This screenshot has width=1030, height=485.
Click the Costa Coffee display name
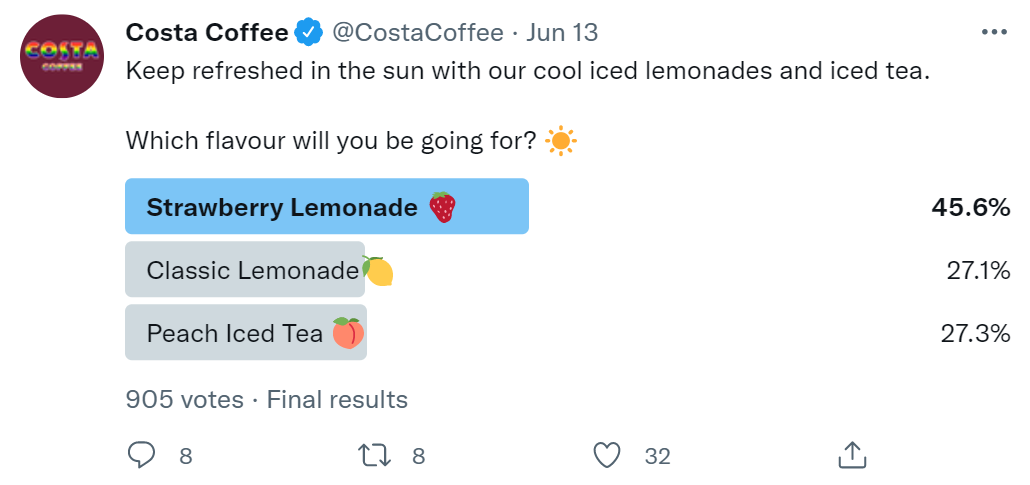coord(207,32)
